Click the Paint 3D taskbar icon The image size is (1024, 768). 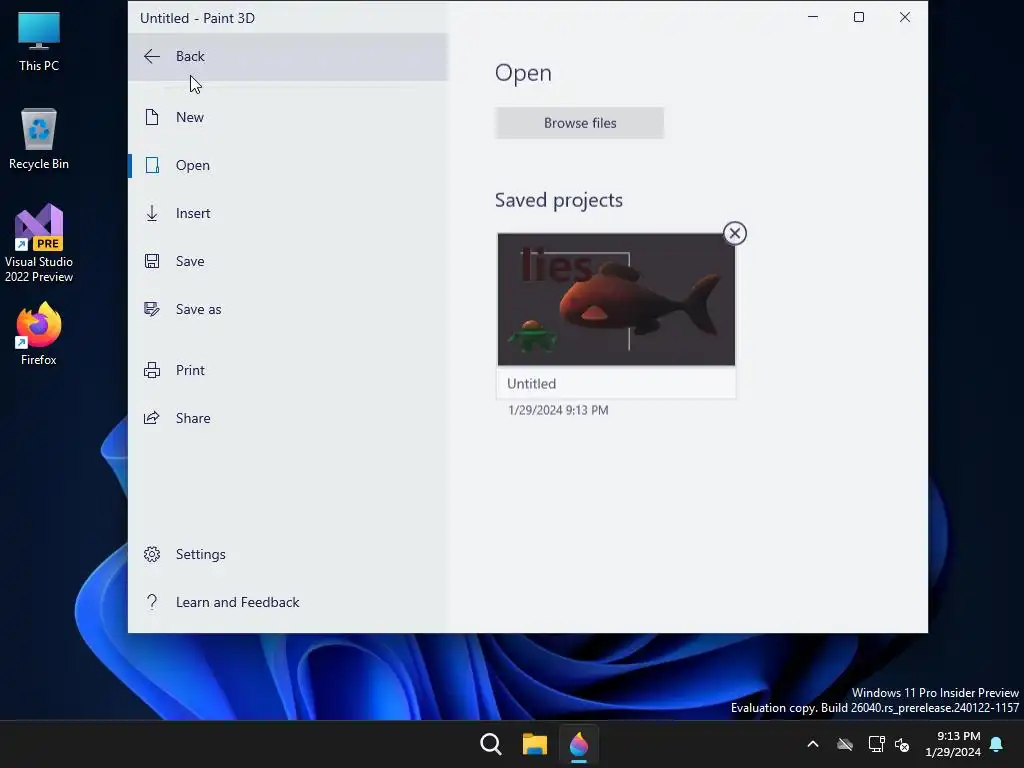(579, 744)
